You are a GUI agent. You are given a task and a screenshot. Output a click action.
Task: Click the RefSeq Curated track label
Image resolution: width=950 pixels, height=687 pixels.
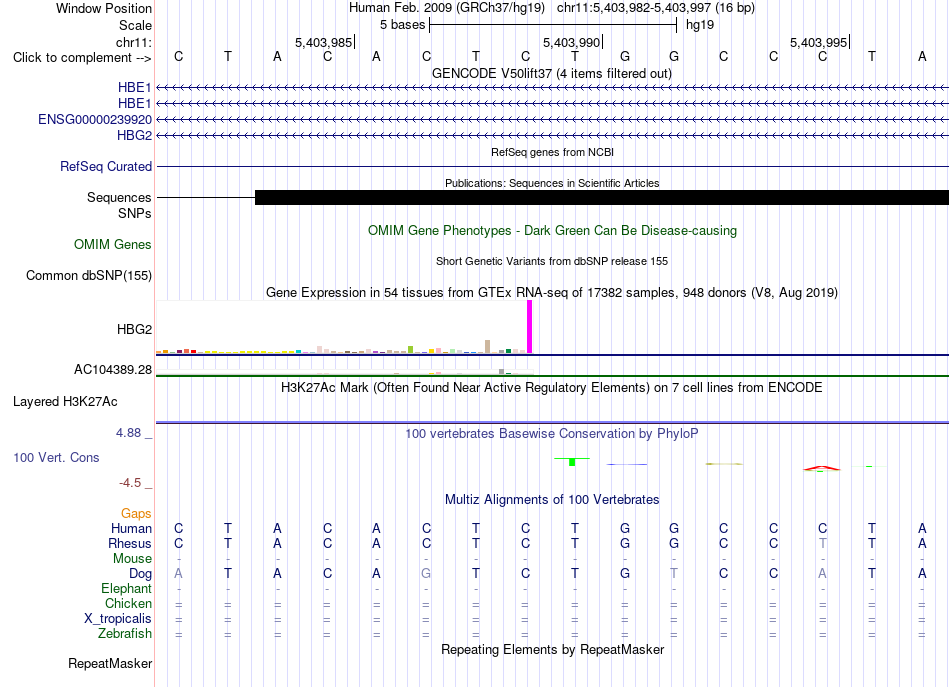(106, 167)
